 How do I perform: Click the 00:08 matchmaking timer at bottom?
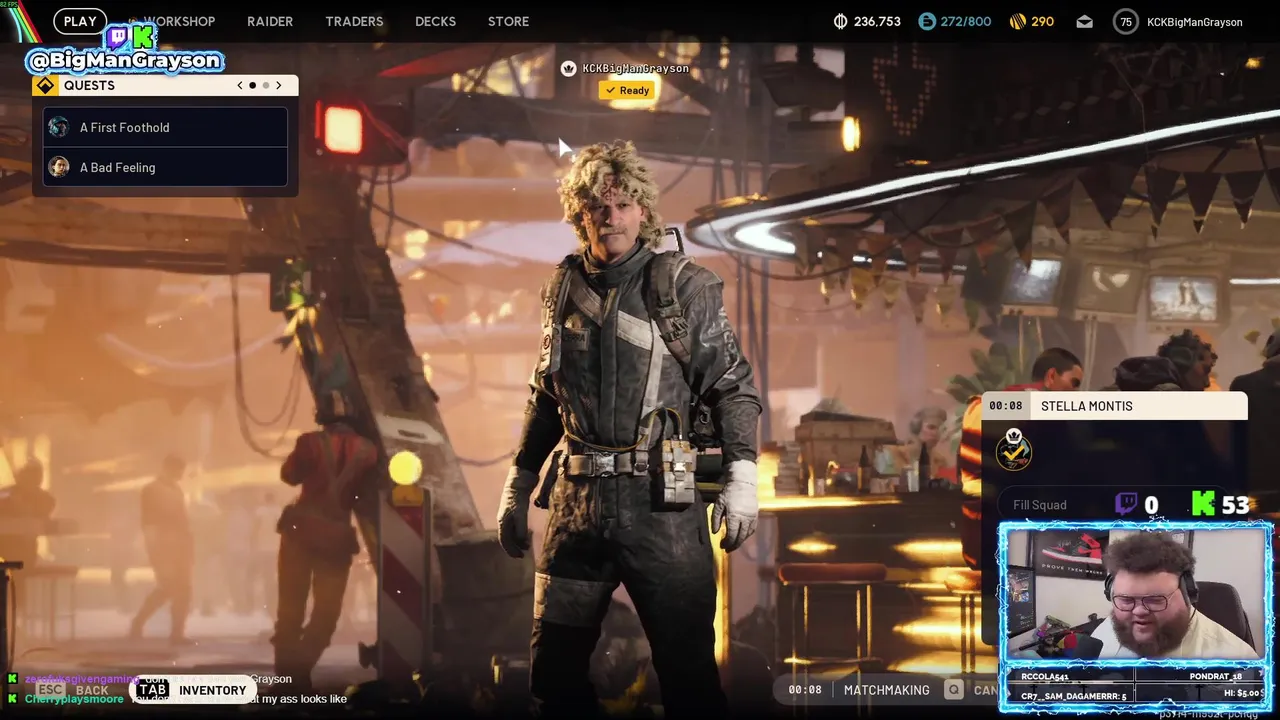804,690
